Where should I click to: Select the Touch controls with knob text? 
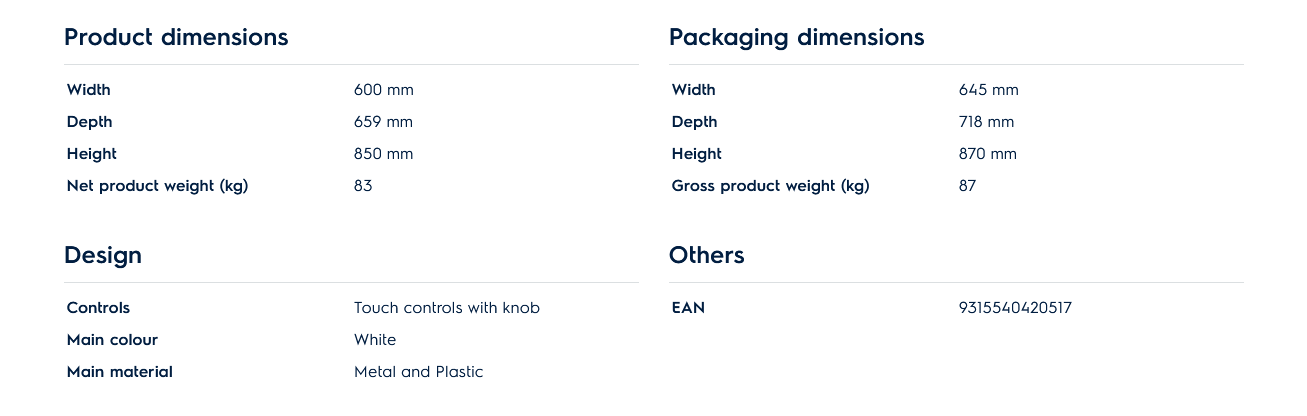coord(446,308)
